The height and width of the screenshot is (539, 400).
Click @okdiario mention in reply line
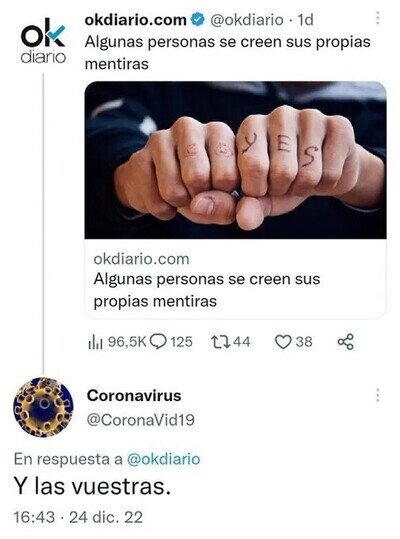(x=164, y=459)
